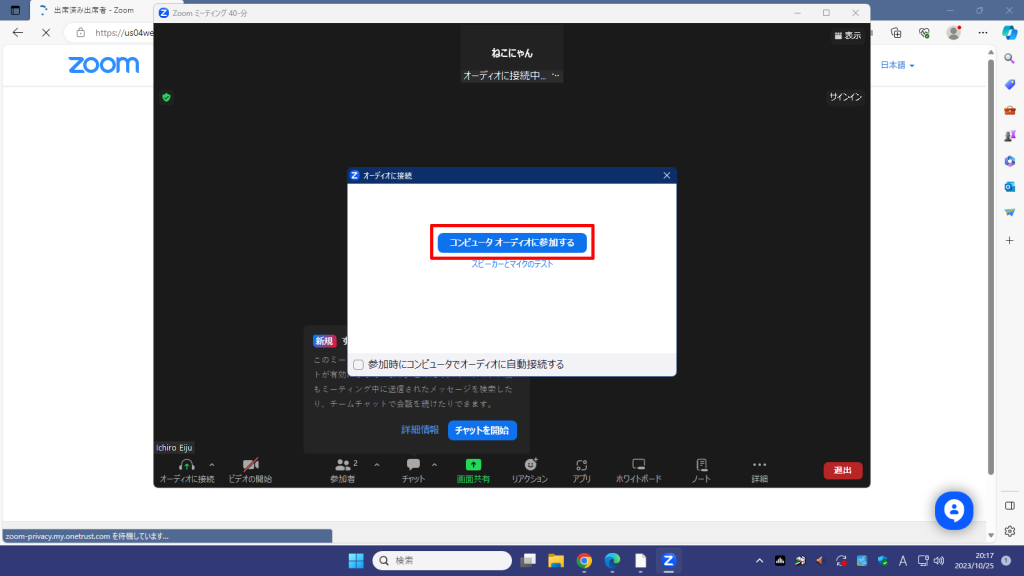The height and width of the screenshot is (576, 1024).
Task: Open the browser tab actions menu icon
Action: pos(15,10)
